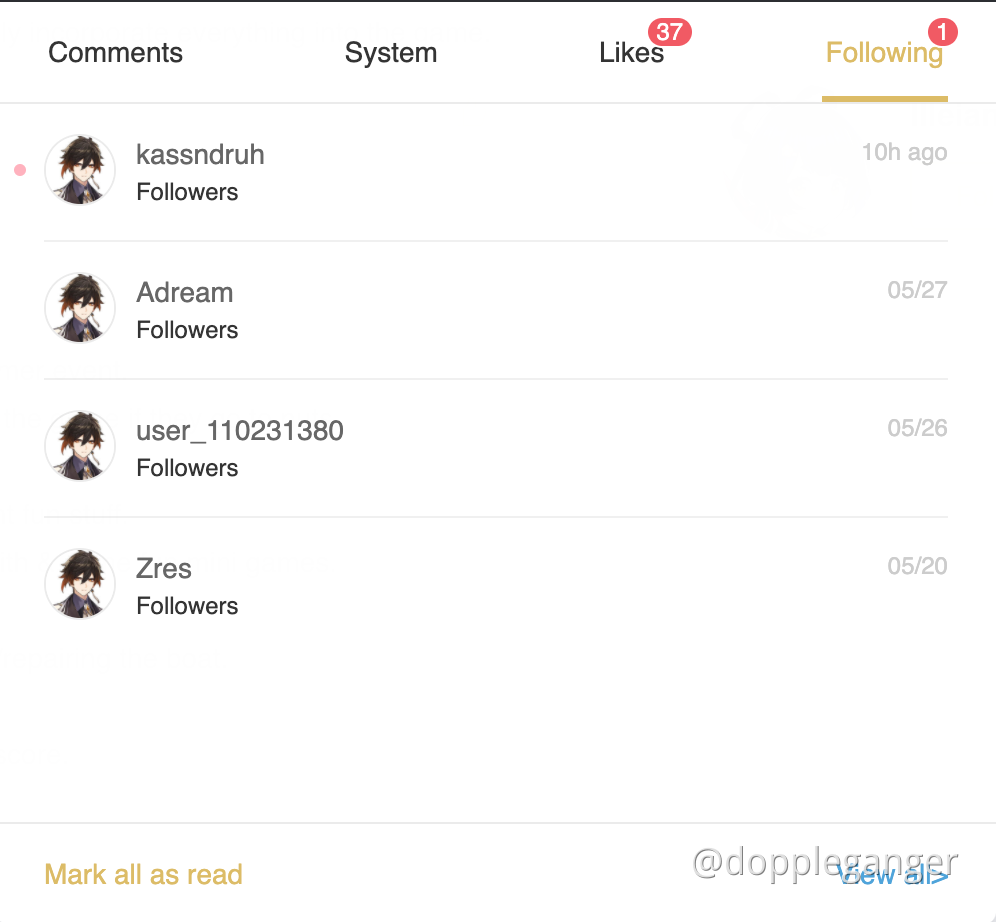Select the Following tab
The image size is (996, 922).
[x=884, y=53]
